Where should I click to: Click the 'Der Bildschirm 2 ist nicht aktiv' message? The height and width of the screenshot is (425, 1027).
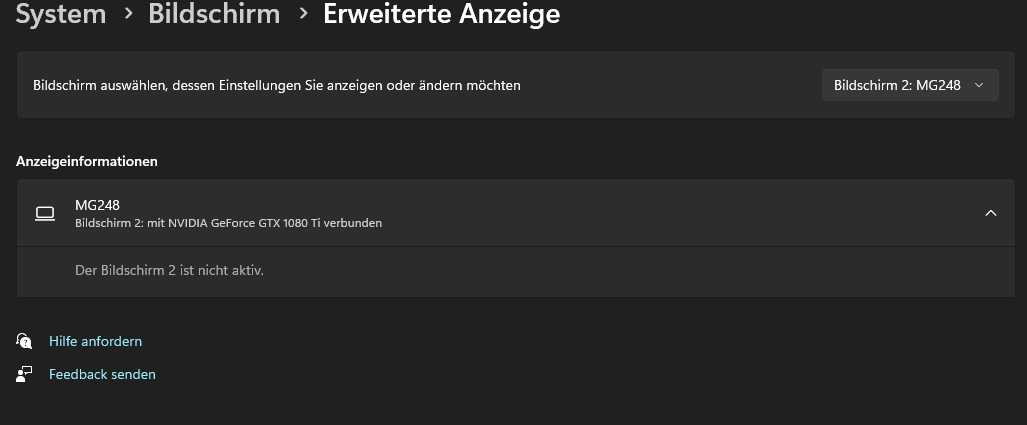point(169,270)
